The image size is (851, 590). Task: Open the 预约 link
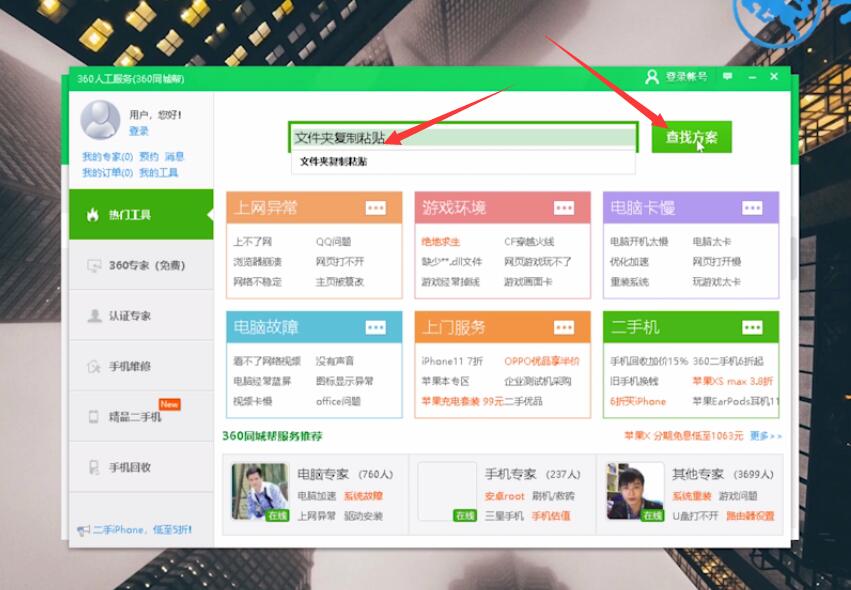pyautogui.click(x=149, y=157)
